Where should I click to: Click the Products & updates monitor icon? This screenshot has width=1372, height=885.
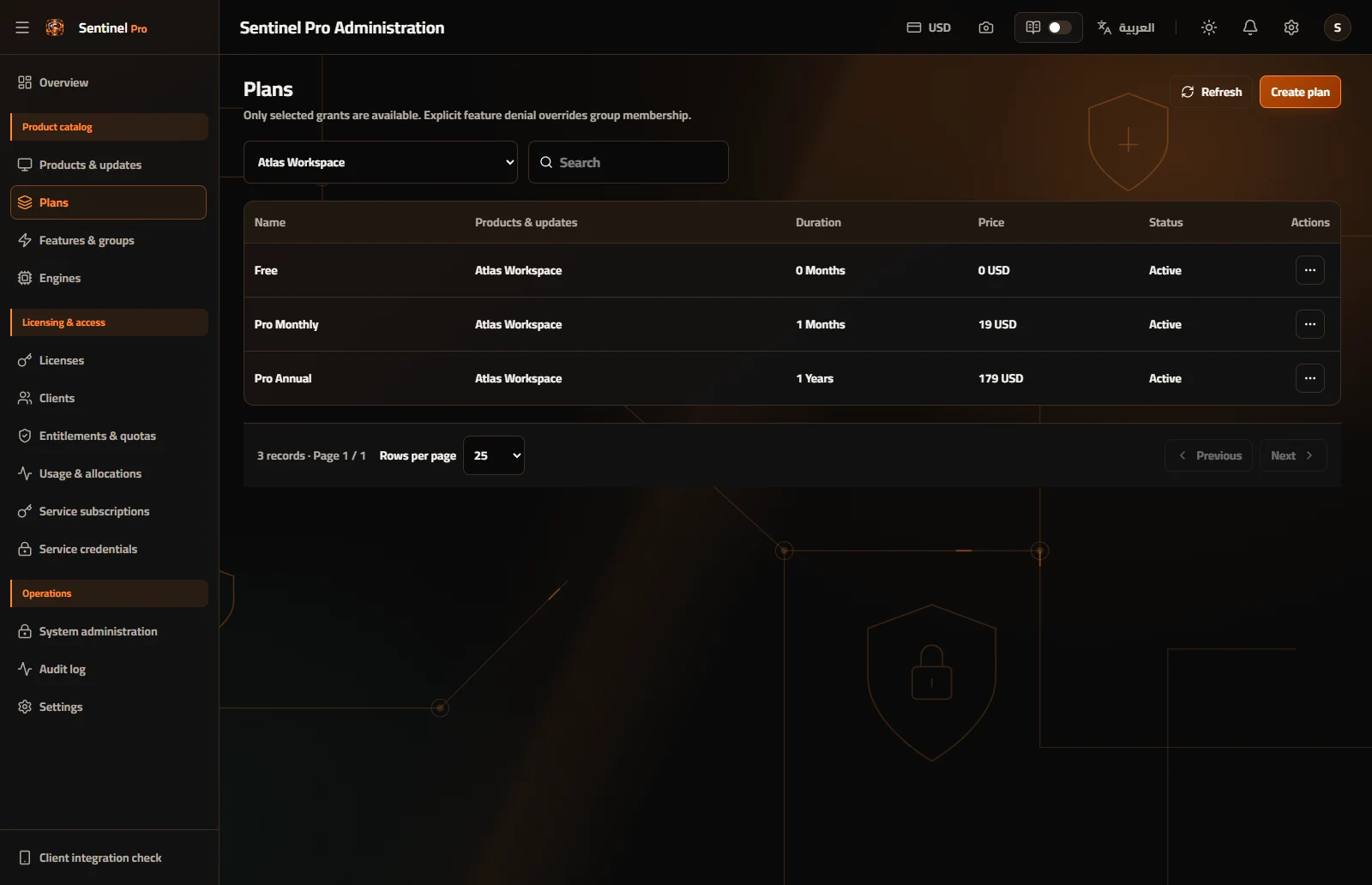tap(25, 165)
